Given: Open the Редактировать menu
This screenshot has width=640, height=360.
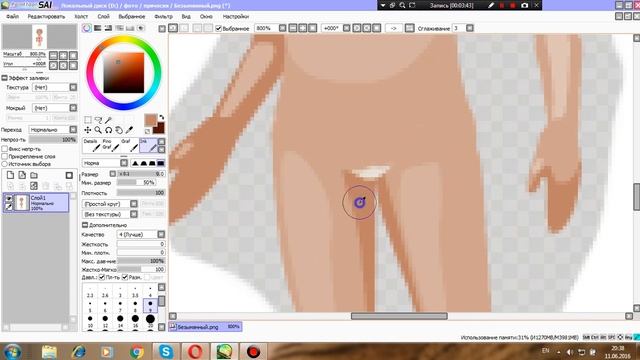Looking at the screenshot, I should click(46, 16).
